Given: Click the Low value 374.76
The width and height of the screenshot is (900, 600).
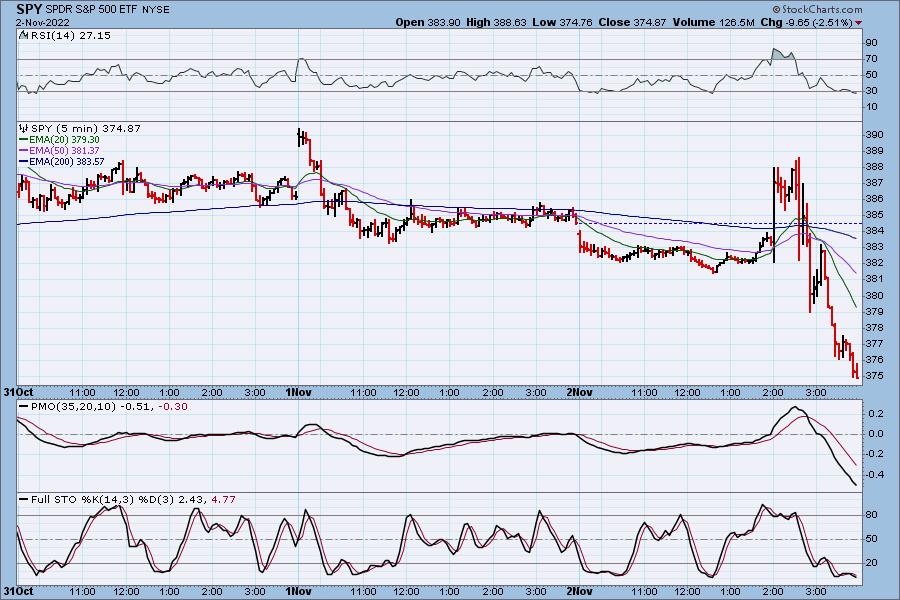Looking at the screenshot, I should pos(576,22).
